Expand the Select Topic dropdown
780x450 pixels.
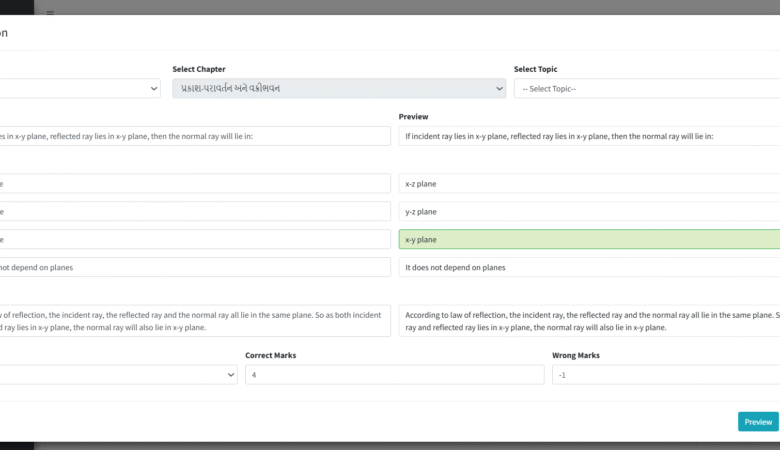click(x=646, y=89)
